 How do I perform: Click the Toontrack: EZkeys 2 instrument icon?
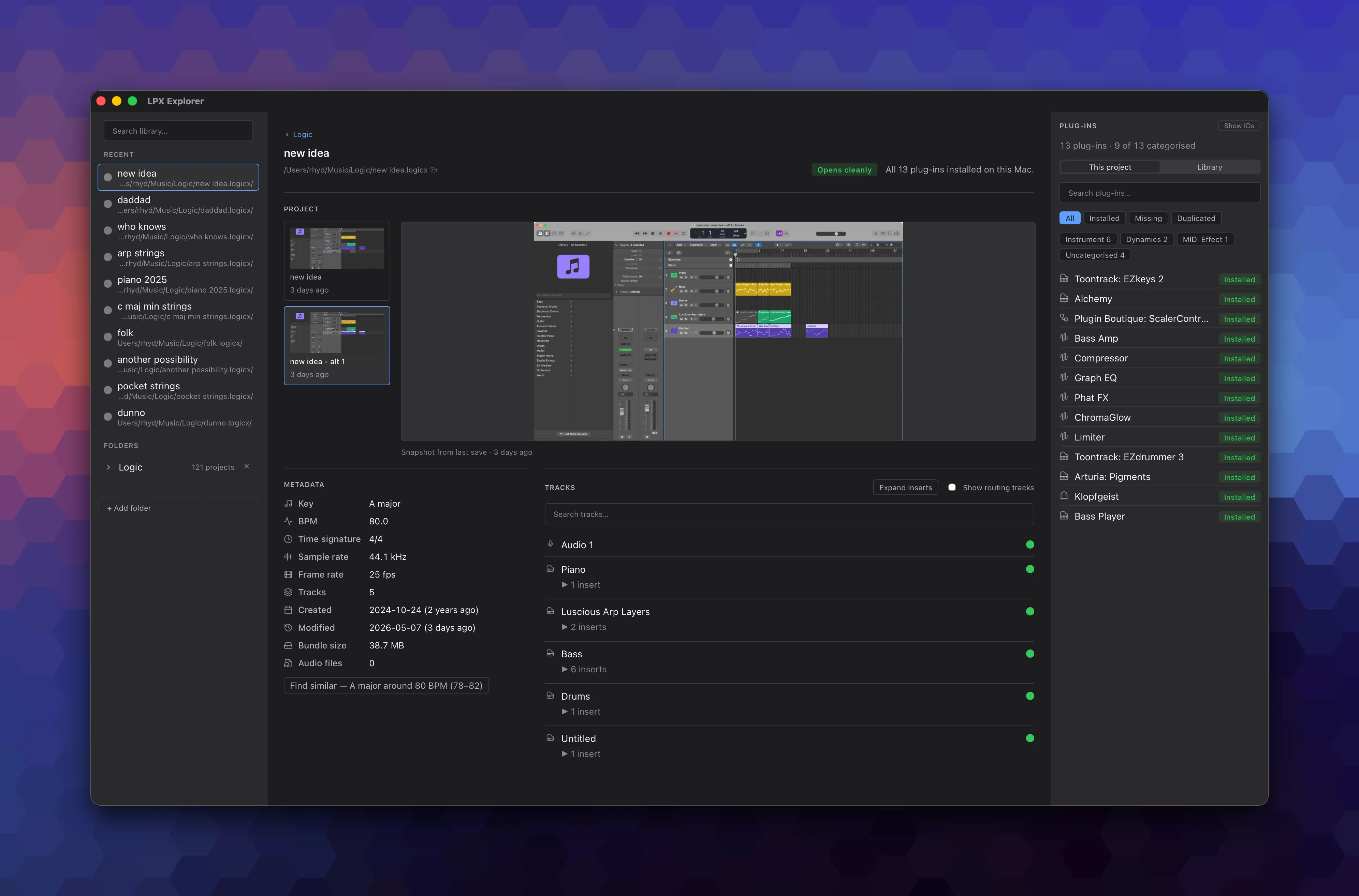pyautogui.click(x=1064, y=279)
